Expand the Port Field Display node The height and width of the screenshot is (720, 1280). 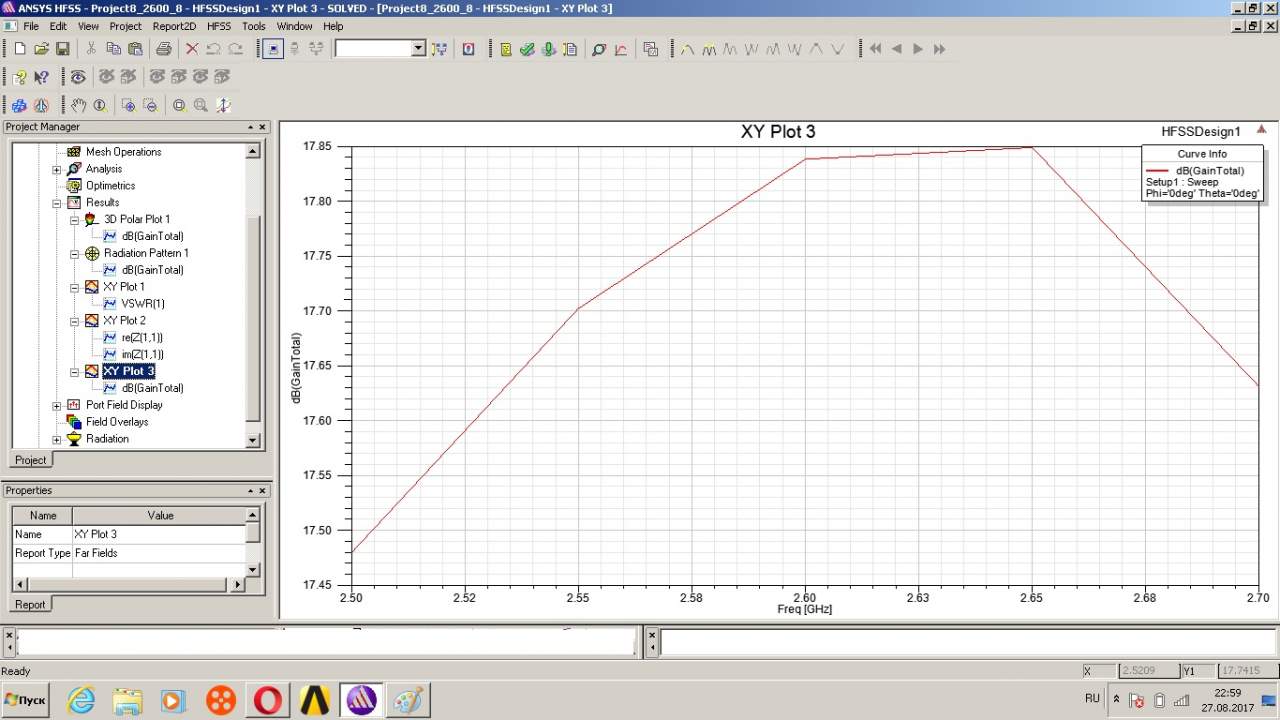tap(57, 405)
